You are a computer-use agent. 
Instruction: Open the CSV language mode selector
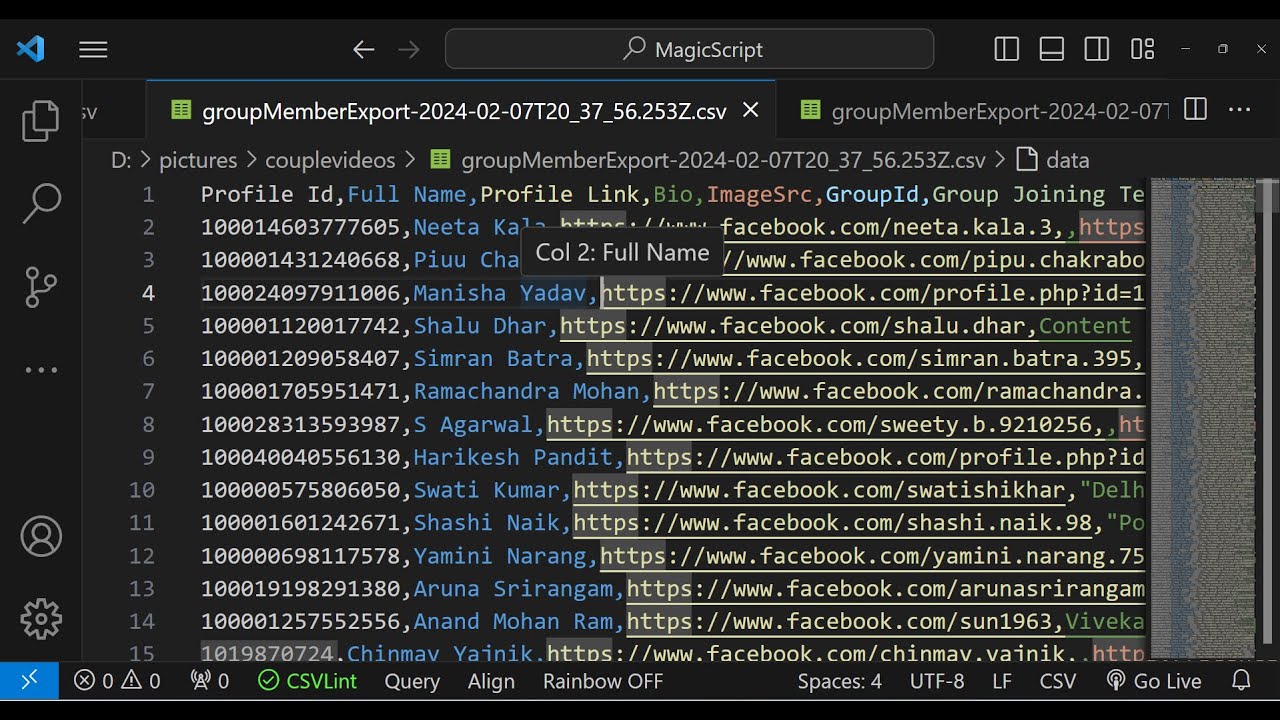(1057, 681)
